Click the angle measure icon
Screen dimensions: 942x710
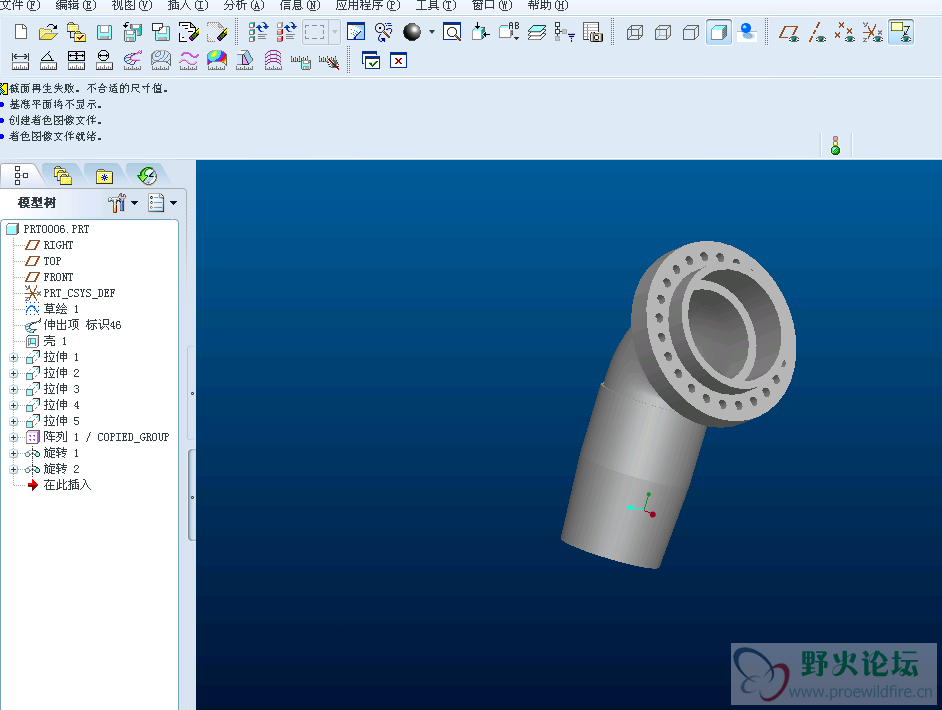[48, 60]
